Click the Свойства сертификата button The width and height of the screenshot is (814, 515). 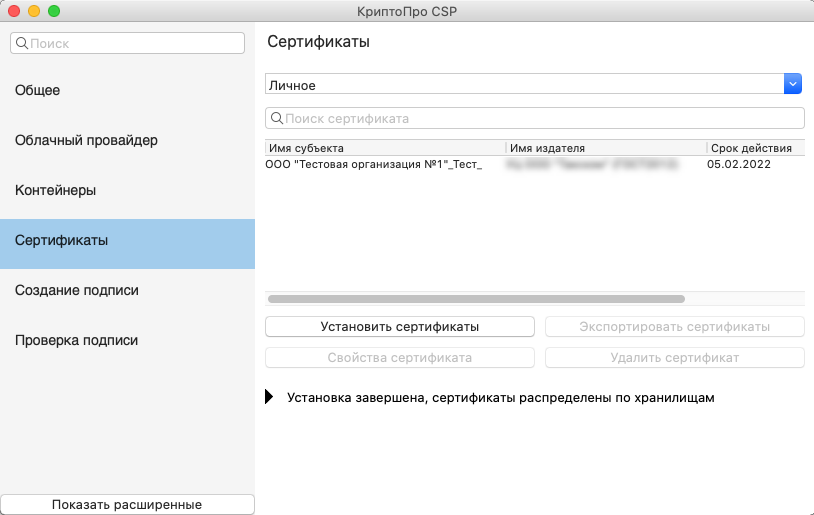click(x=400, y=357)
